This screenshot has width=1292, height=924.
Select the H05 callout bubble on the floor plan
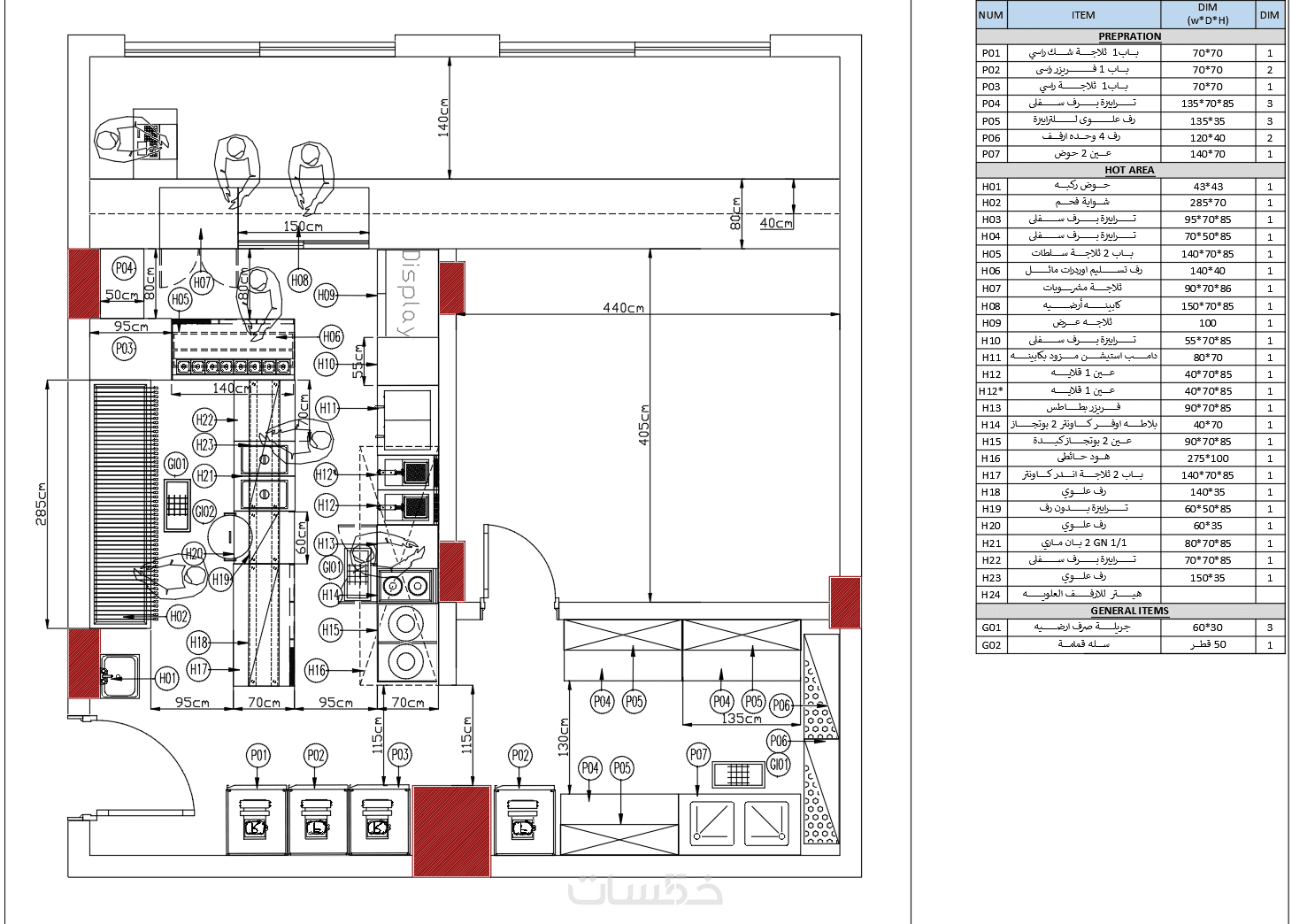point(181,298)
